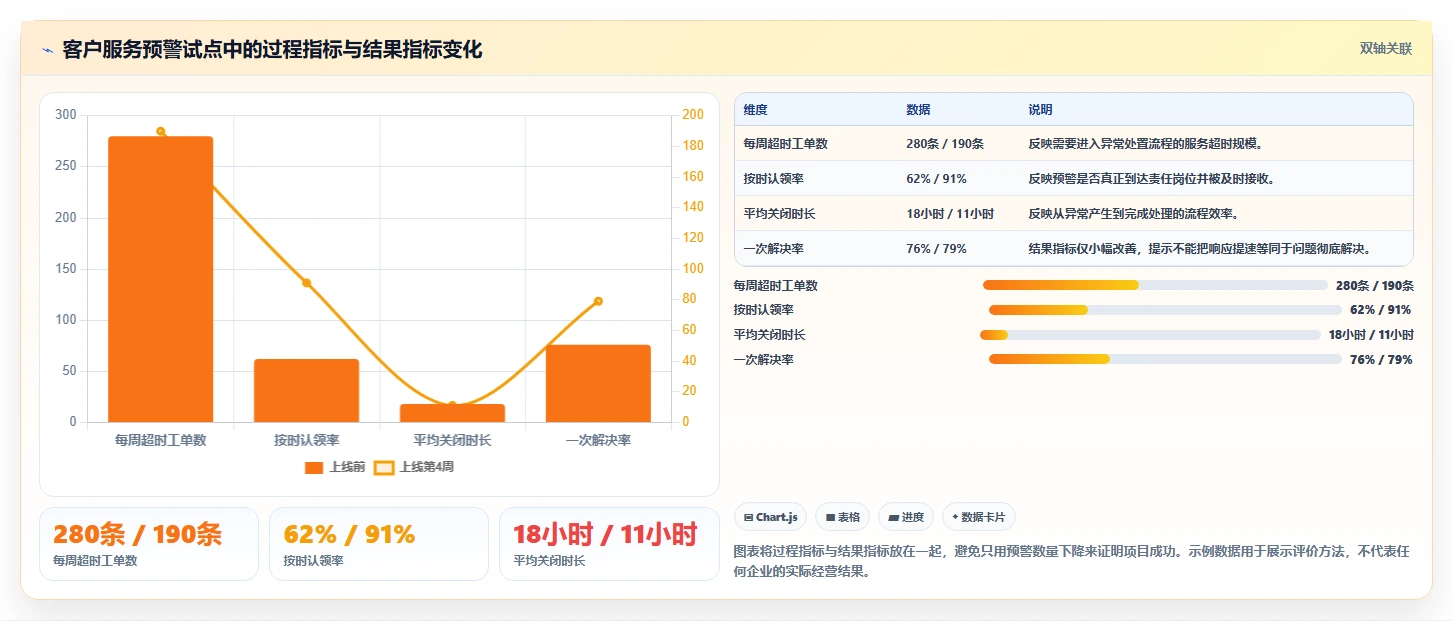This screenshot has width=1453, height=621.
Task: Click the right axis value 200
Action: pyautogui.click(x=693, y=115)
